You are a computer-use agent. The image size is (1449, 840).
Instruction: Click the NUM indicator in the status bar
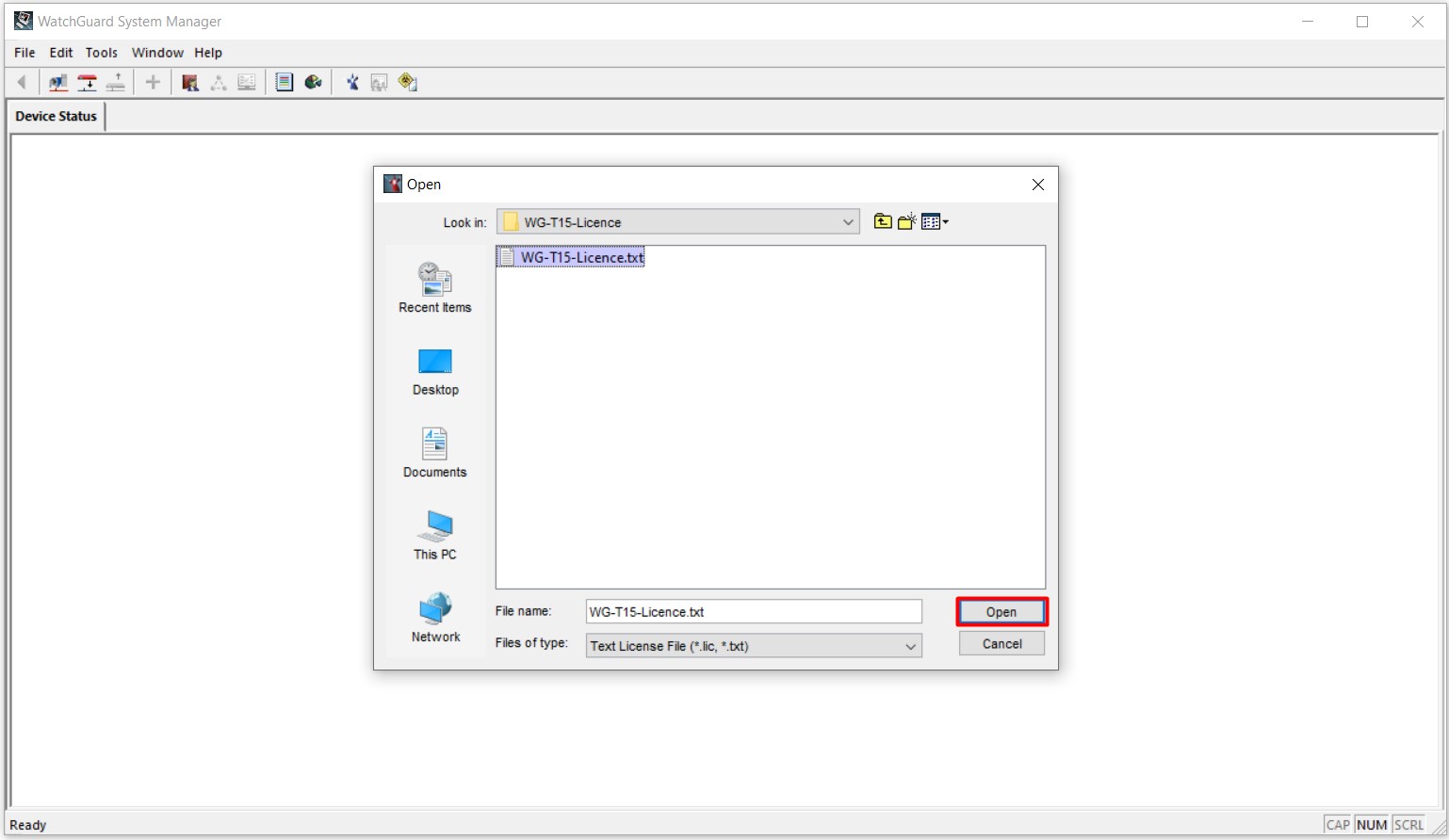1372,825
